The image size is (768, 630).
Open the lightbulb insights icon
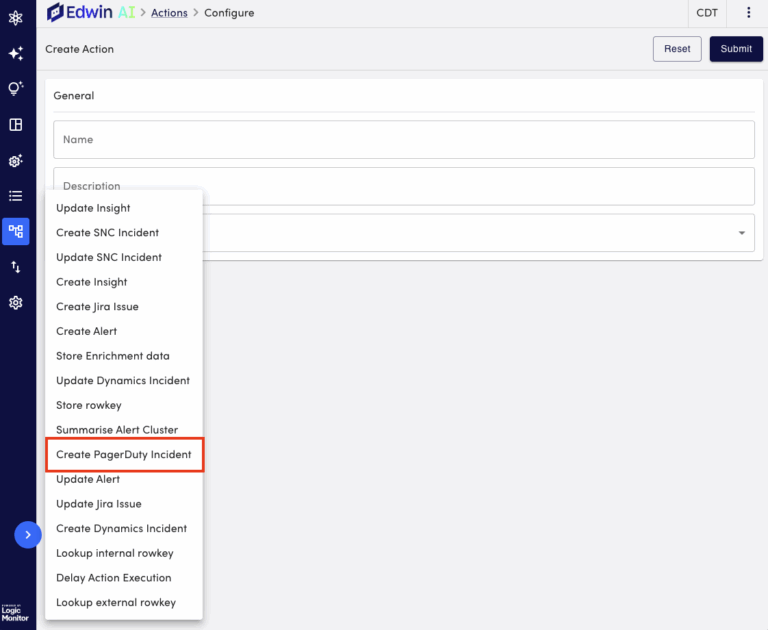tap(16, 89)
